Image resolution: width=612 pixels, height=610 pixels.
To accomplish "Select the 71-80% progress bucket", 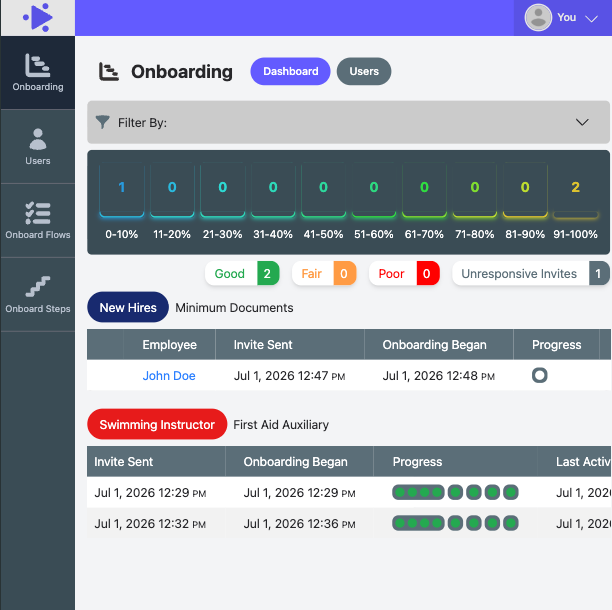I will [x=475, y=202].
